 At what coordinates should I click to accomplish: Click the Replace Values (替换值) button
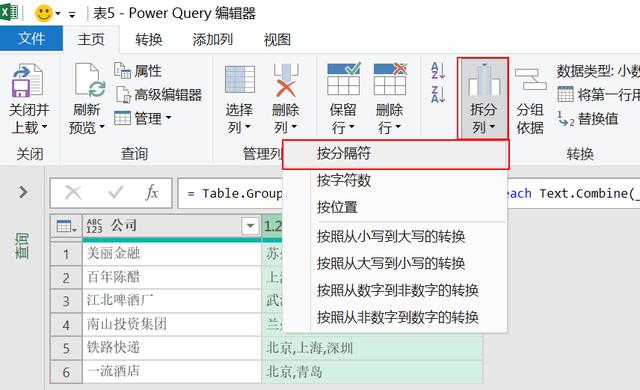click(588, 119)
